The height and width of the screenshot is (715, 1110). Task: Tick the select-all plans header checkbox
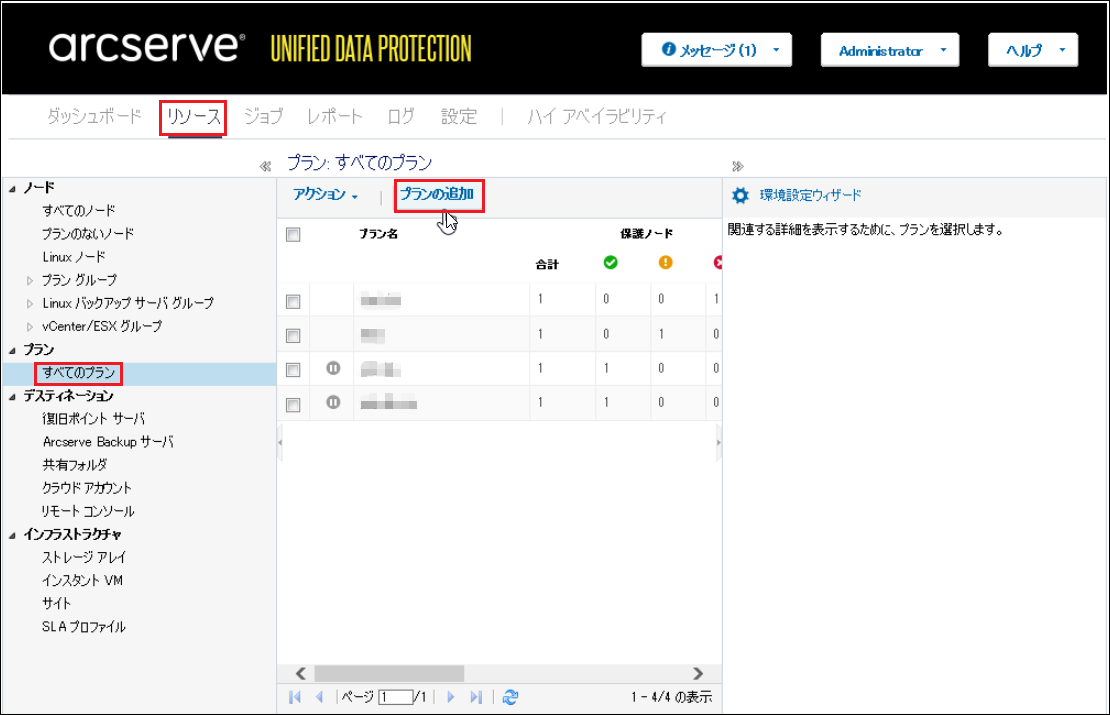[x=293, y=234]
